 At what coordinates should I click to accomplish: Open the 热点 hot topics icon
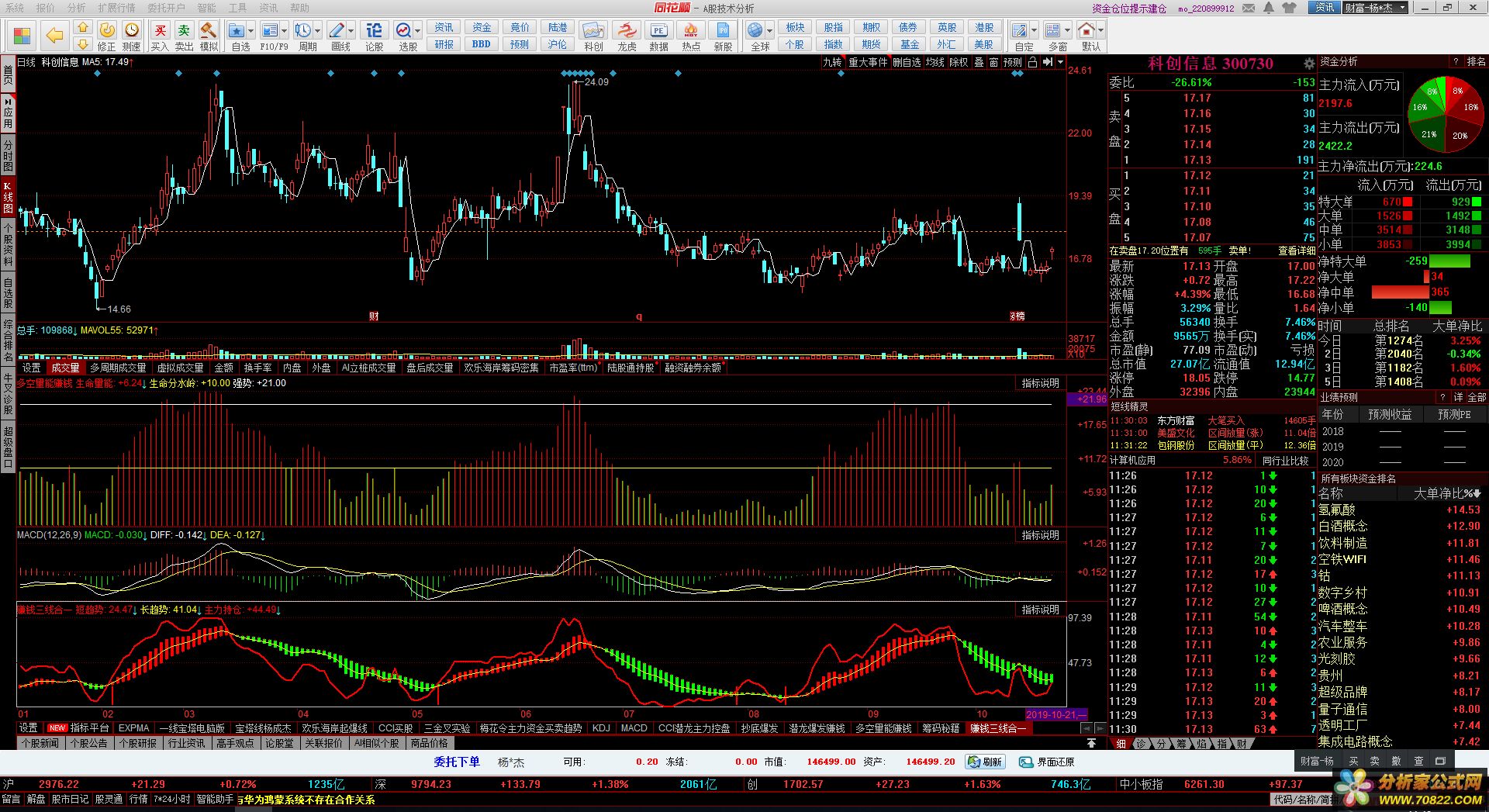point(690,30)
